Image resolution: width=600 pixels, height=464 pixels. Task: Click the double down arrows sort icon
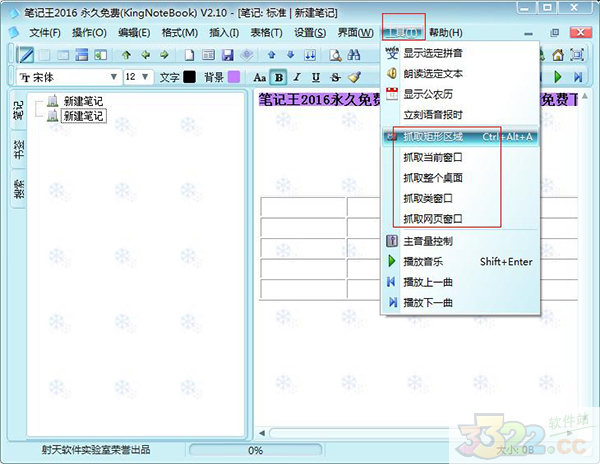click(x=310, y=55)
